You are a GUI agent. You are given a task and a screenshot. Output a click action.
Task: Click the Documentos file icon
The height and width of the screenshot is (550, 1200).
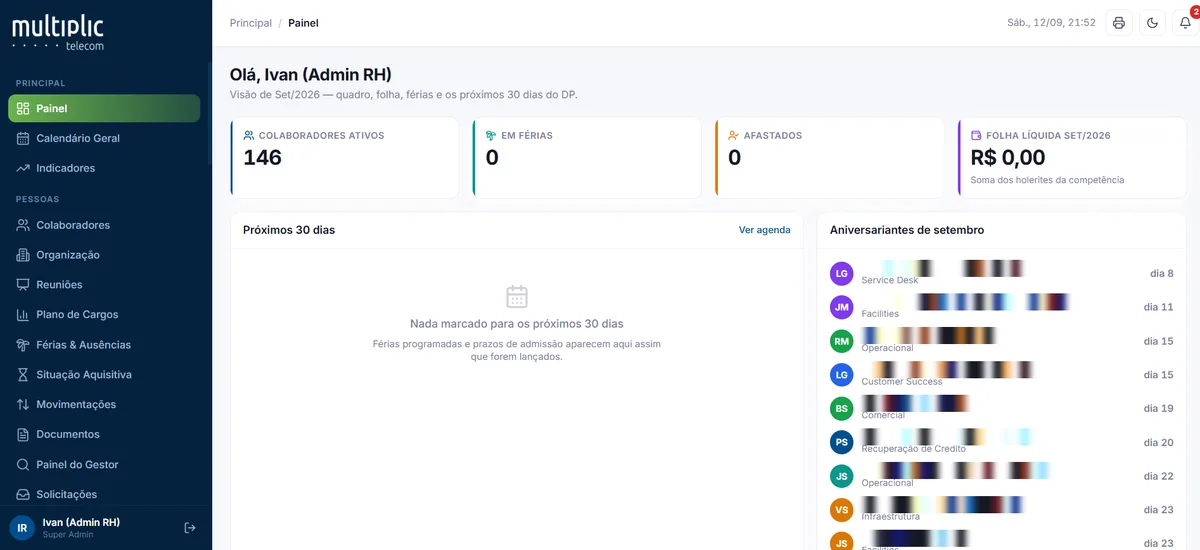click(x=23, y=435)
